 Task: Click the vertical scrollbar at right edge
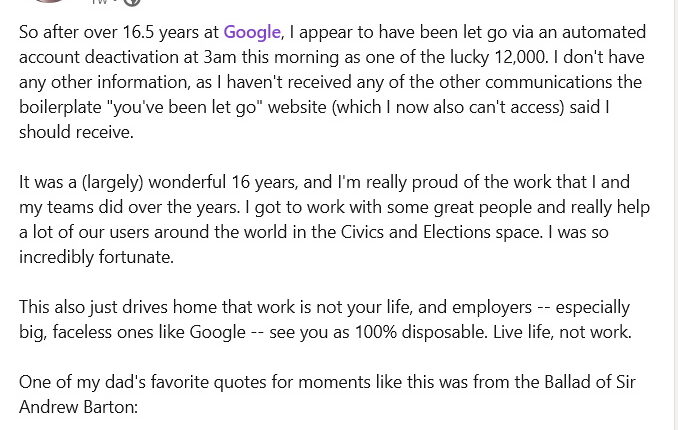(675, 215)
